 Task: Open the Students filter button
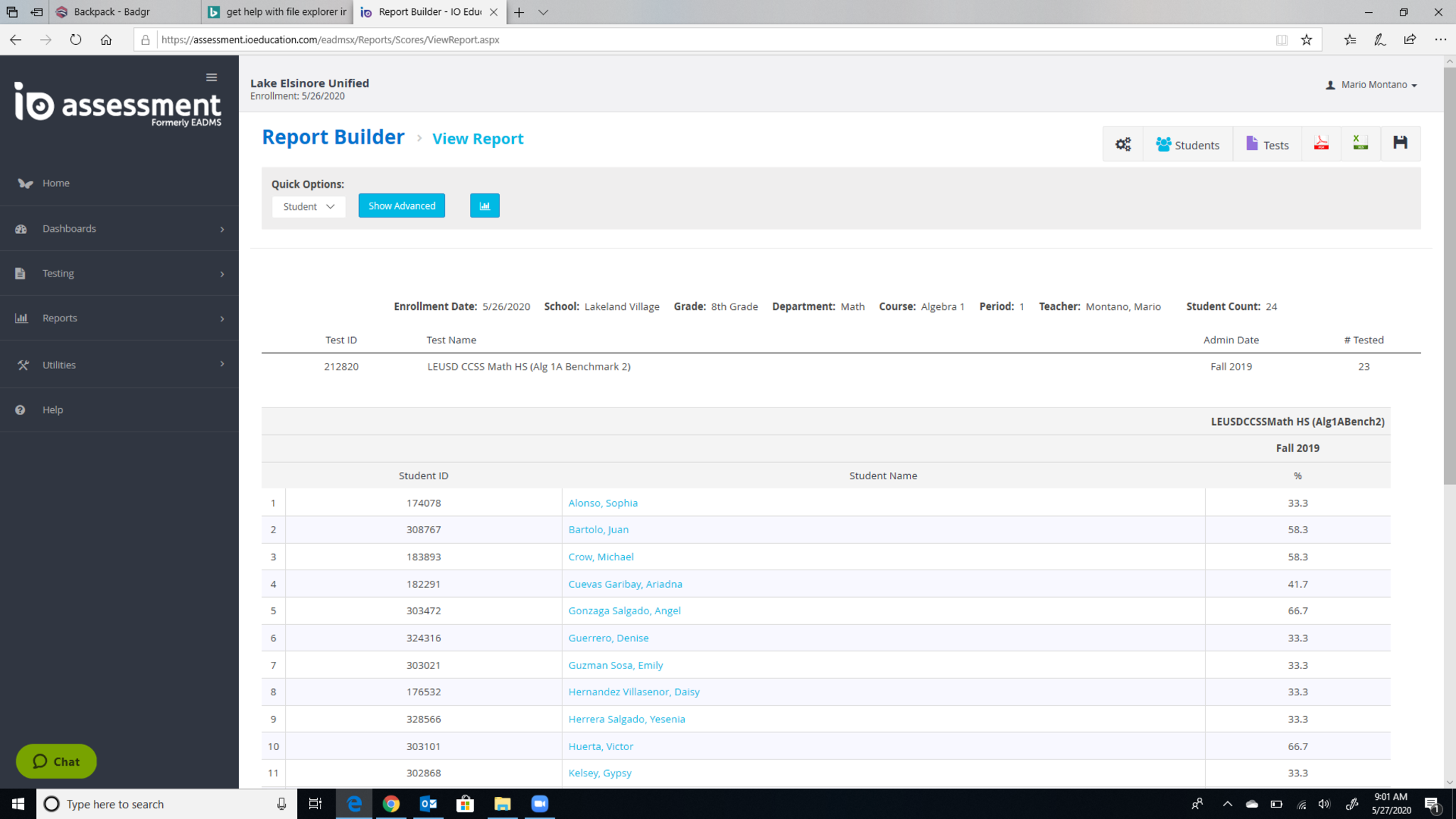click(x=1187, y=145)
